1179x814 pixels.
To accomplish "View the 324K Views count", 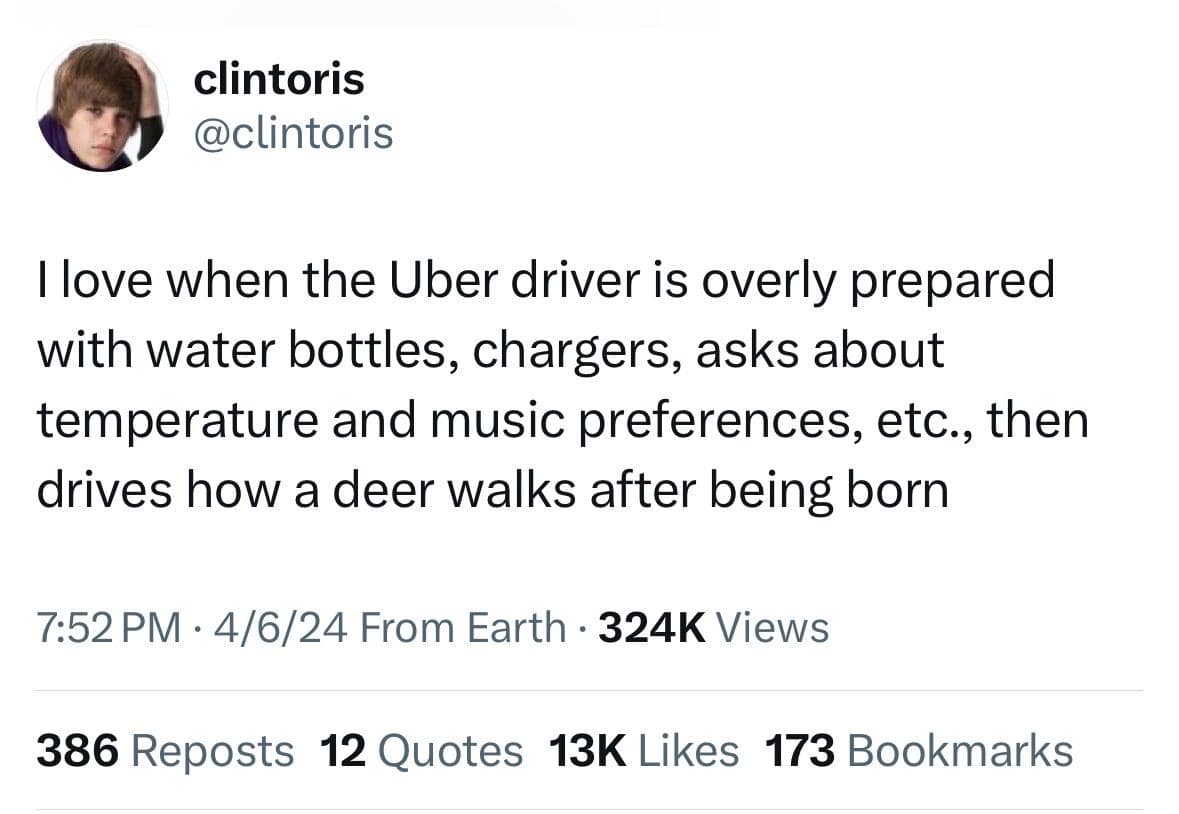I will coord(712,628).
